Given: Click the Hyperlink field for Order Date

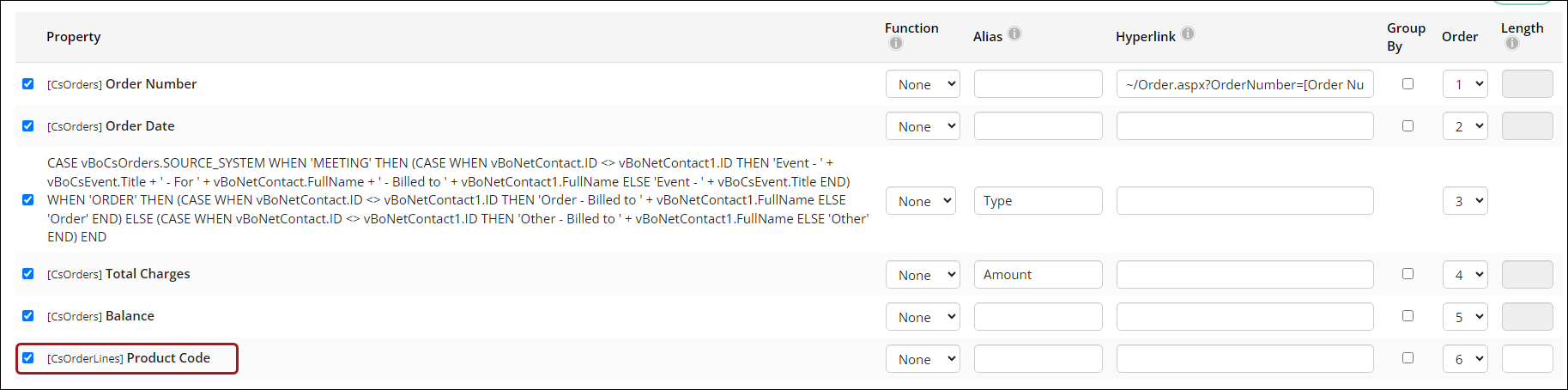Looking at the screenshot, I should point(1245,126).
